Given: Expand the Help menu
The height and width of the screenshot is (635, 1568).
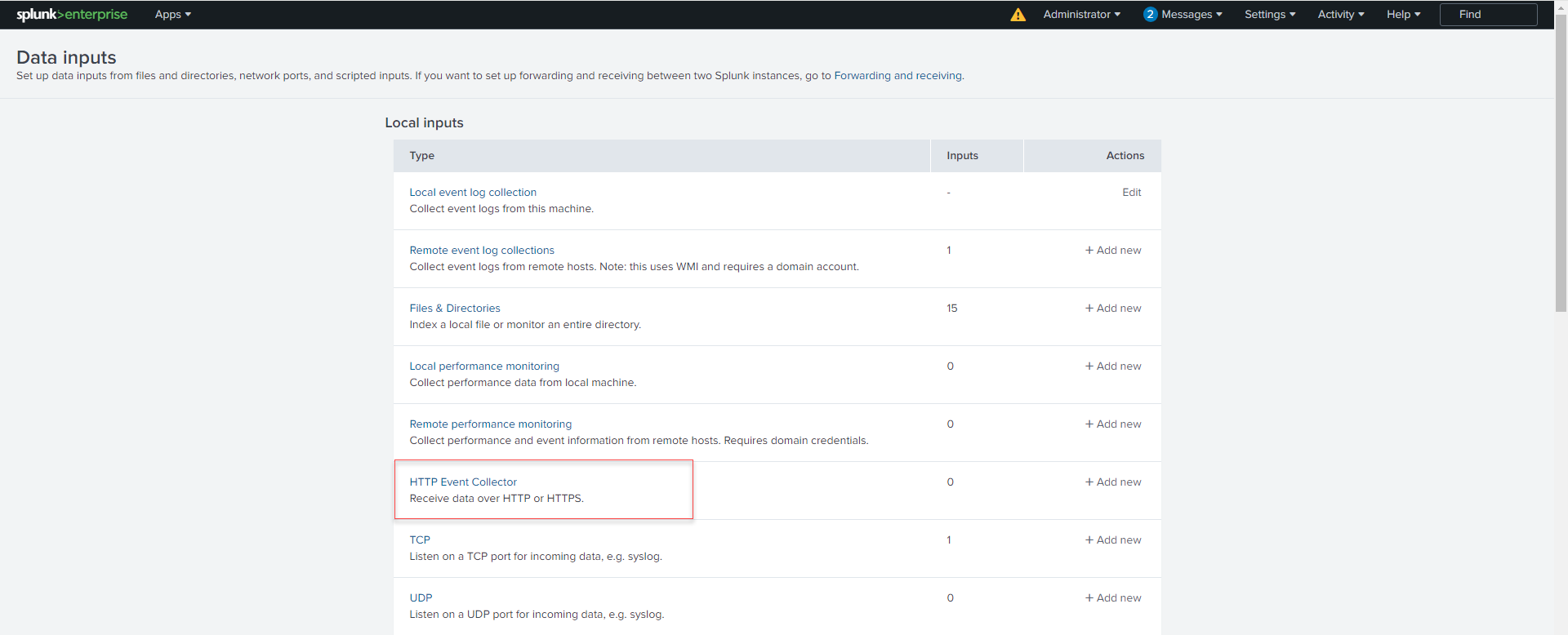Looking at the screenshot, I should click(1403, 15).
